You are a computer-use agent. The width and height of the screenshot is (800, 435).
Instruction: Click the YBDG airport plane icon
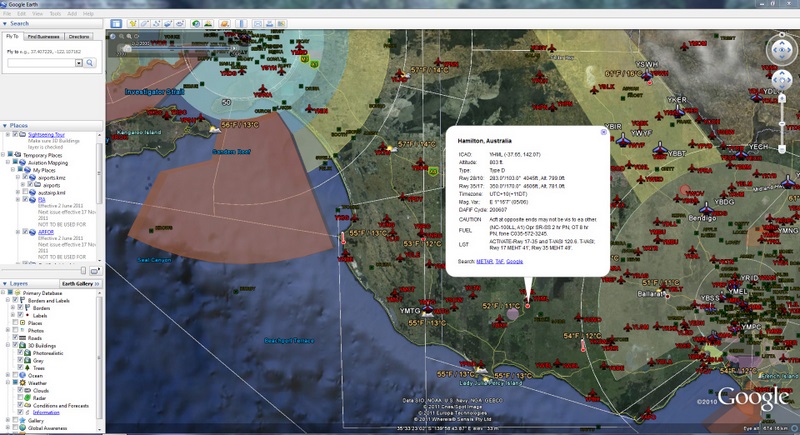(x=706, y=209)
